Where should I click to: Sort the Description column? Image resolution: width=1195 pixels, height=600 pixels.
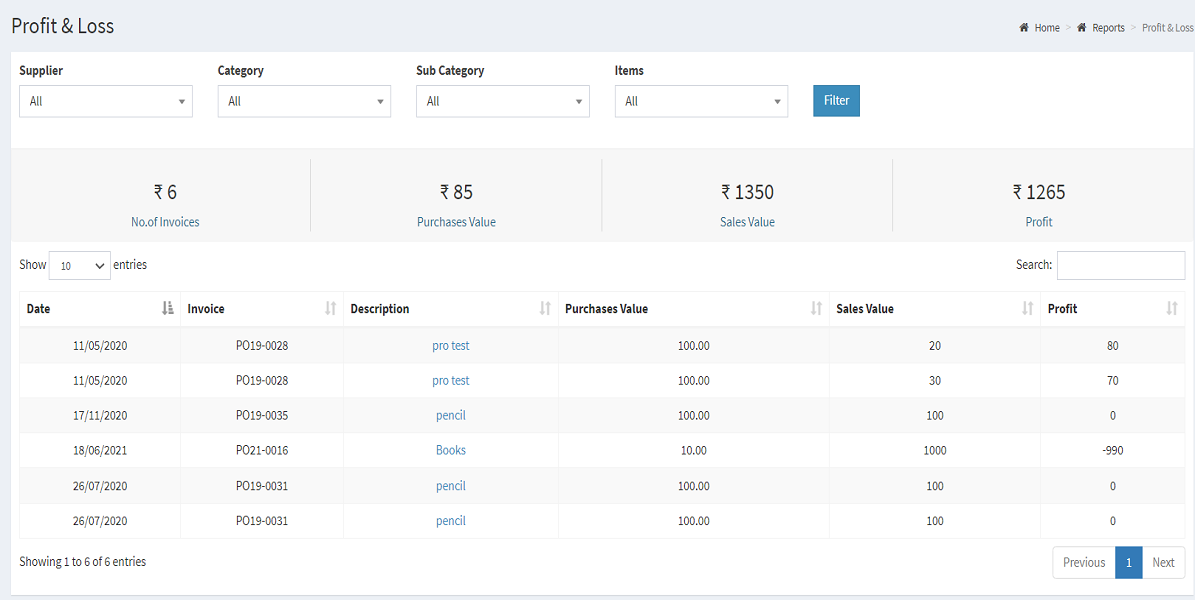tap(546, 309)
